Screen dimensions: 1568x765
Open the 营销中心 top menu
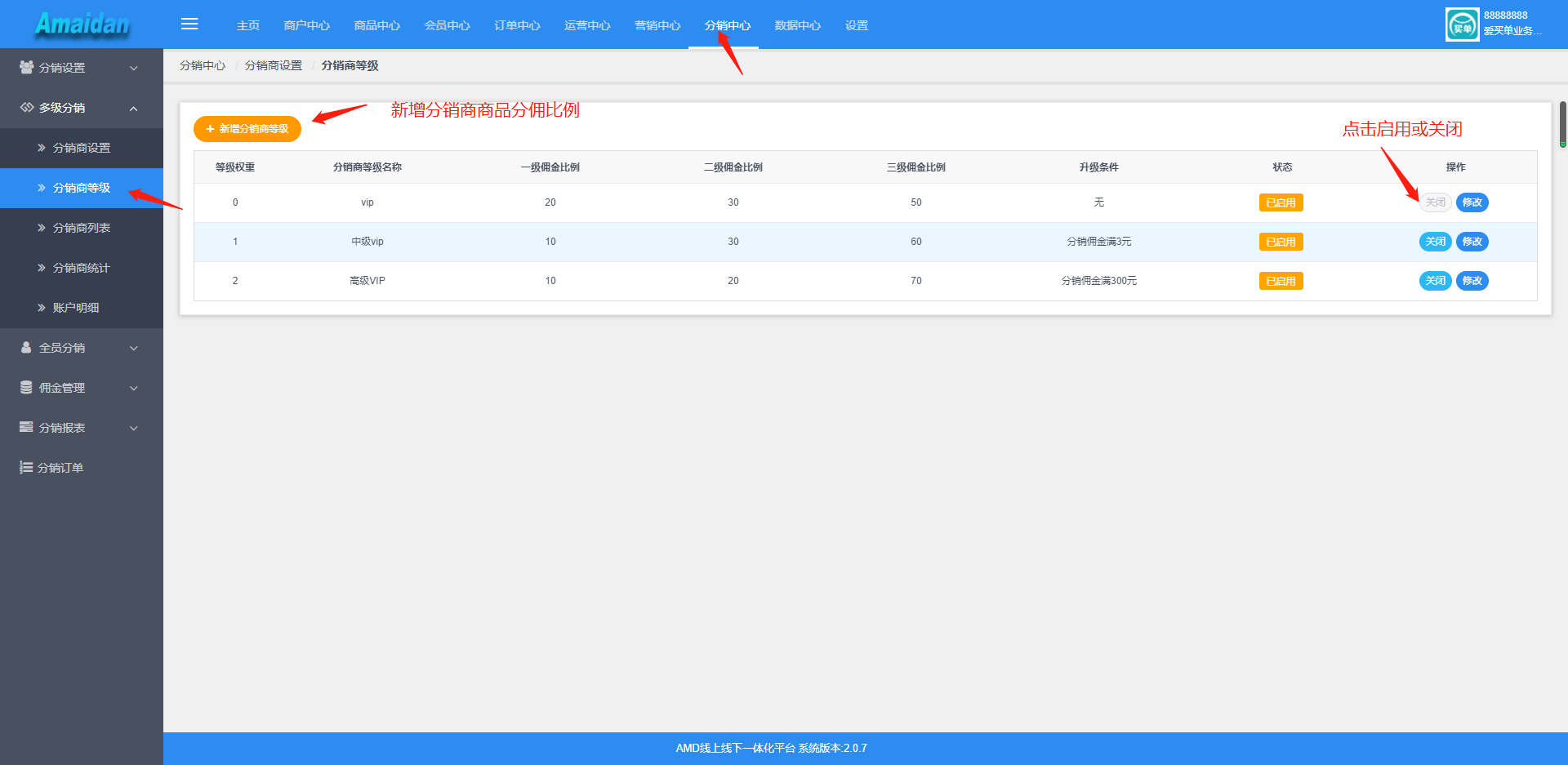click(x=658, y=25)
